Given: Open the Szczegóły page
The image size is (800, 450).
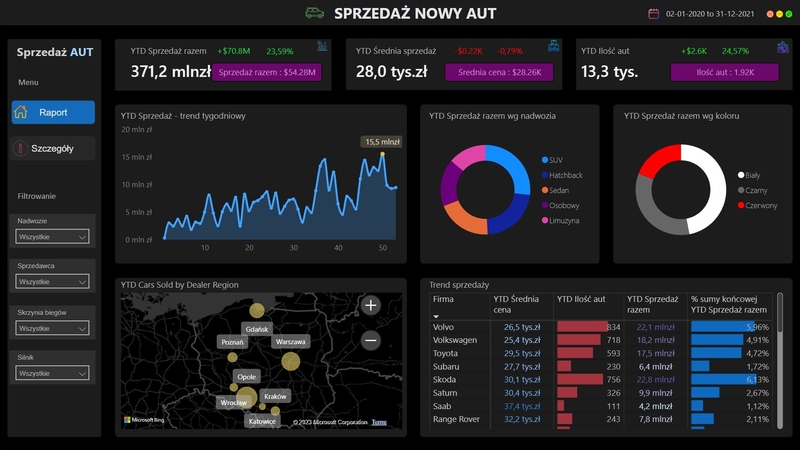Looking at the screenshot, I should (x=53, y=148).
